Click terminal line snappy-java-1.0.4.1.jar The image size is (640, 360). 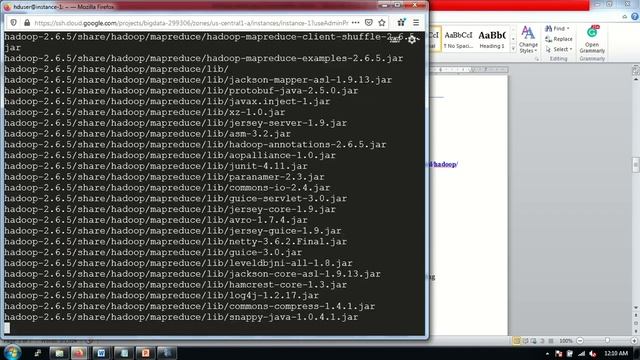point(181,317)
